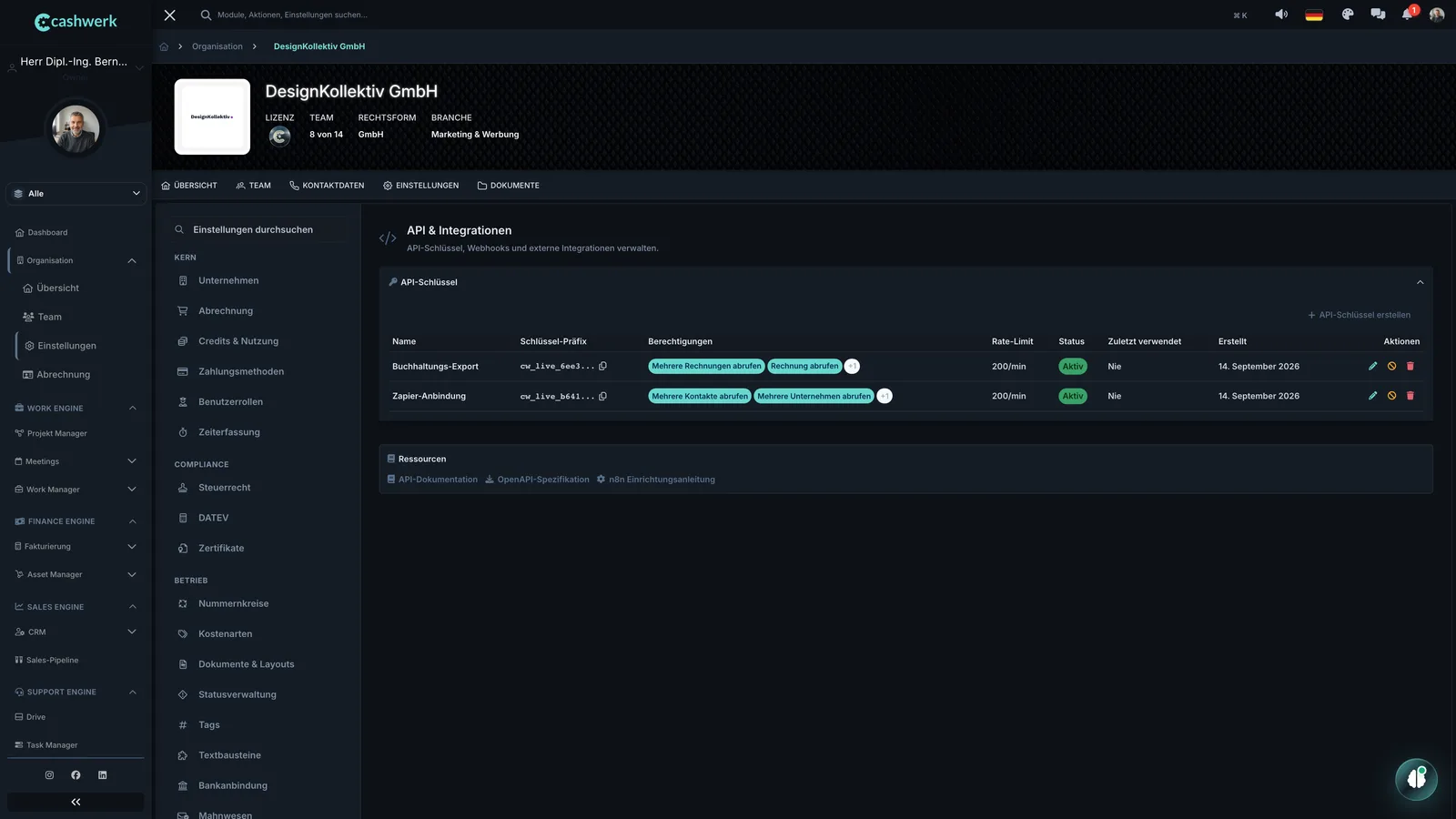Switch to the KONTAKTDATEN tab
This screenshot has height=819, width=1456.
click(327, 186)
